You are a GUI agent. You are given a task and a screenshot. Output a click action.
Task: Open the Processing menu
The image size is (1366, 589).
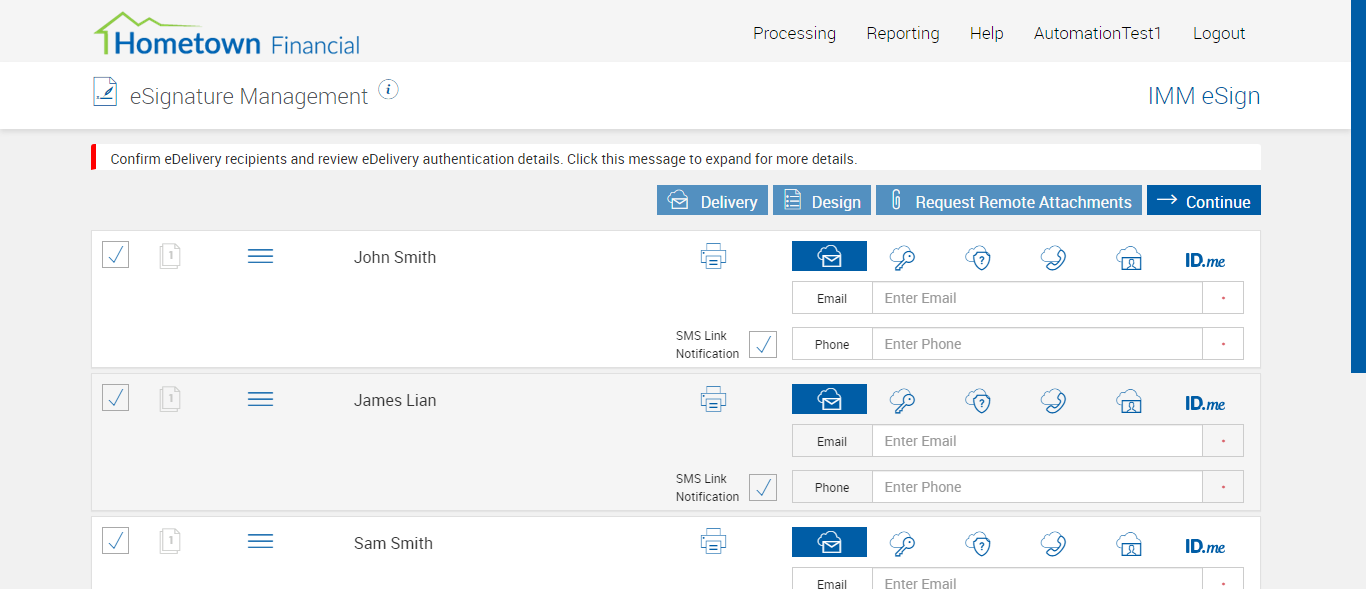click(794, 33)
